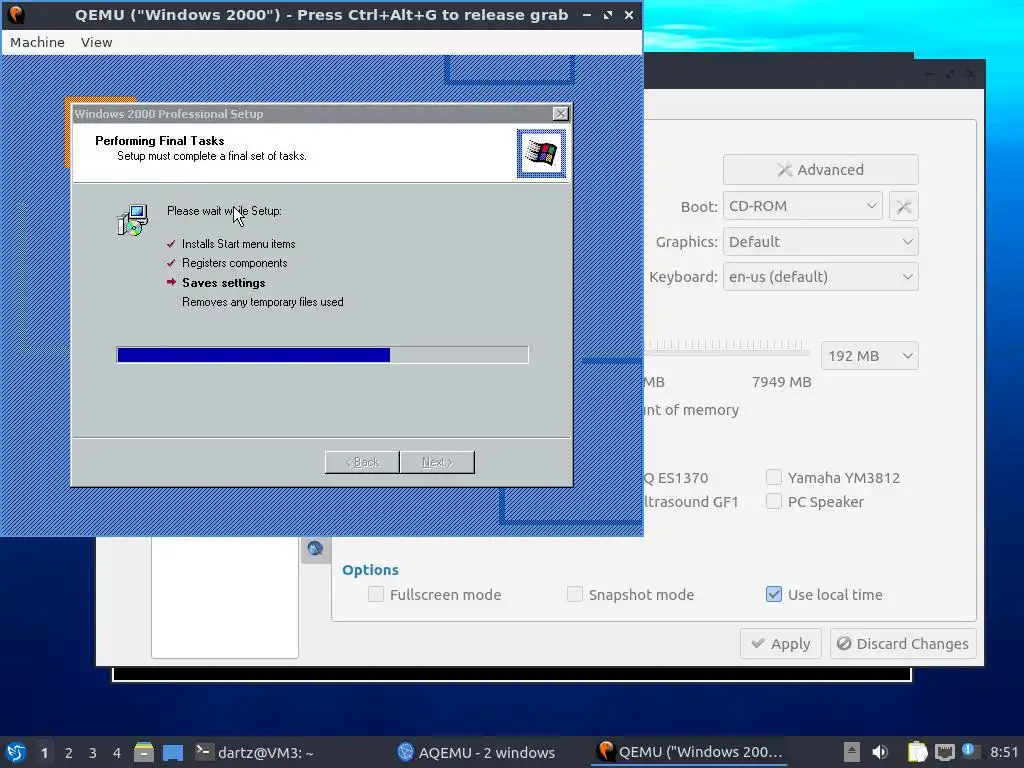Click the 'Installs Start menu items' line
The image size is (1024, 768).
click(238, 244)
